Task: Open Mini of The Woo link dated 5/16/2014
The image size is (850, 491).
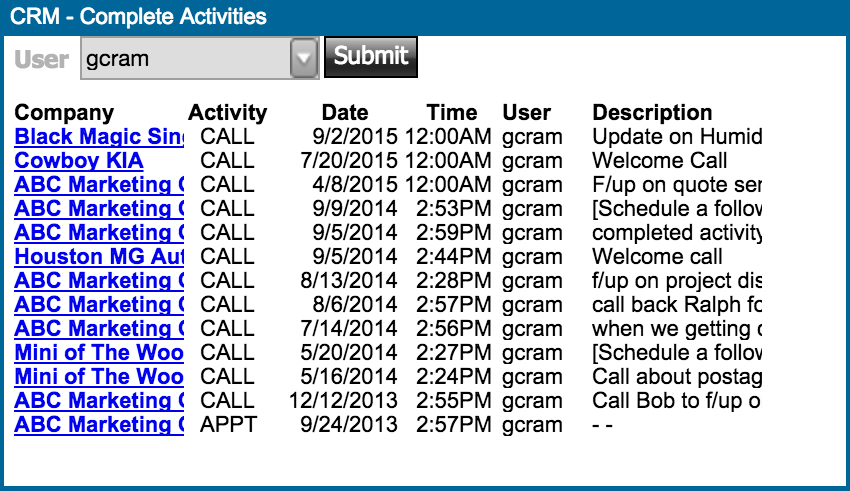Action: tap(99, 377)
